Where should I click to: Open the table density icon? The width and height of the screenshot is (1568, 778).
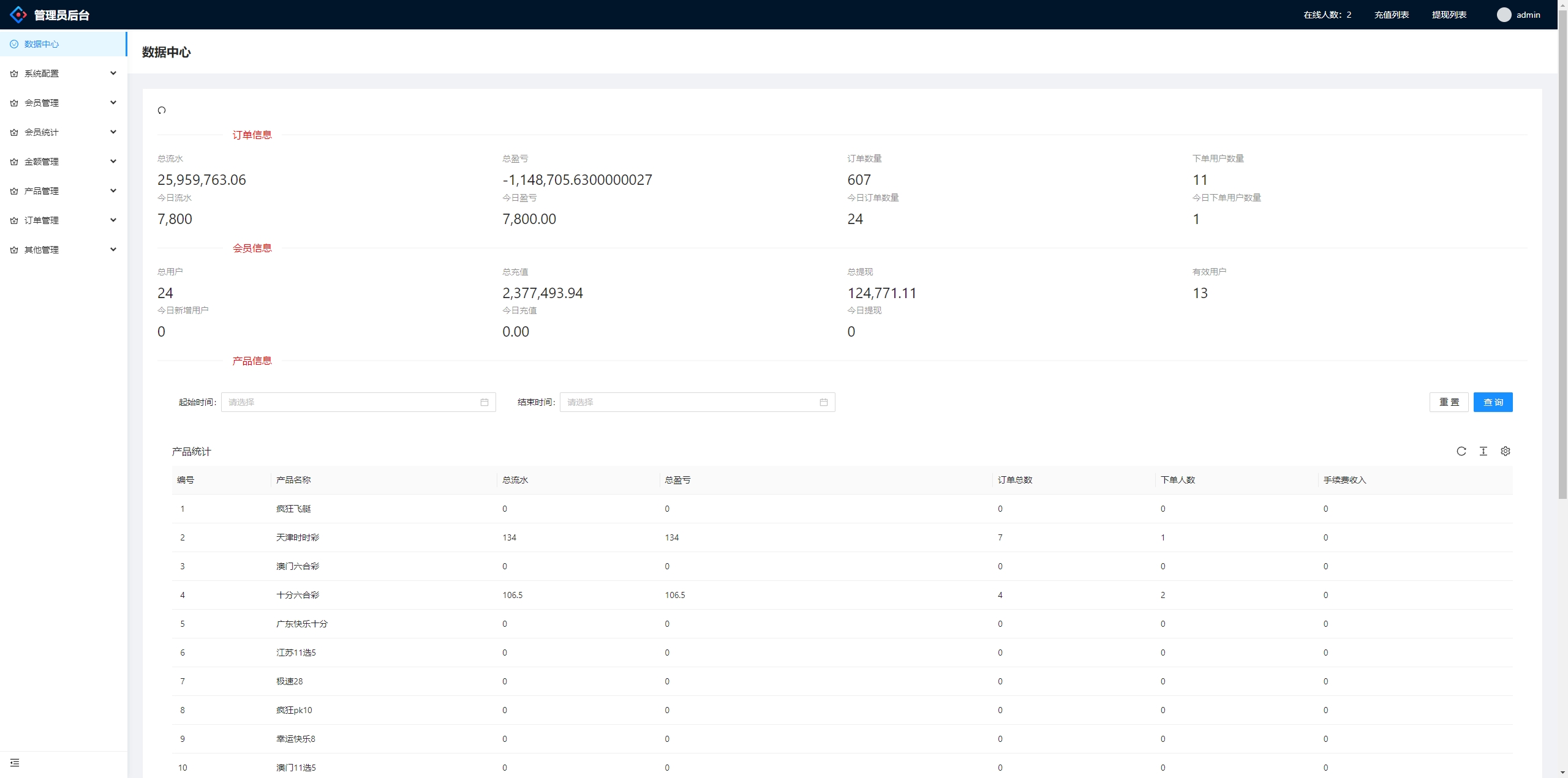(x=1483, y=451)
